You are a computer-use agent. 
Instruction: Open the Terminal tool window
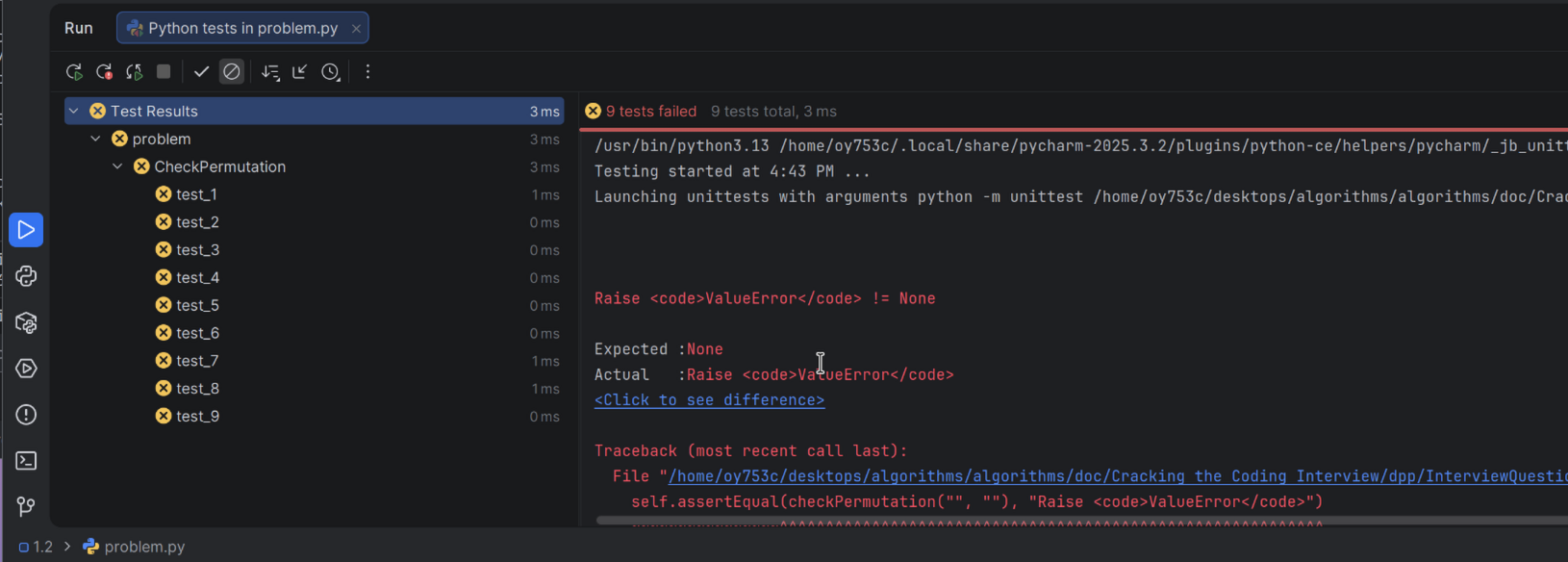[x=26, y=461]
